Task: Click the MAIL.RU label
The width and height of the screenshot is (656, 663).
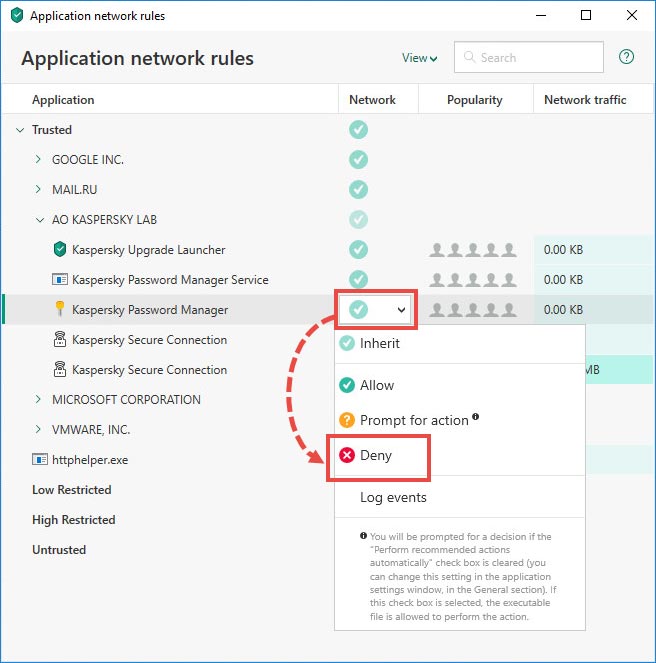Action: tap(74, 189)
